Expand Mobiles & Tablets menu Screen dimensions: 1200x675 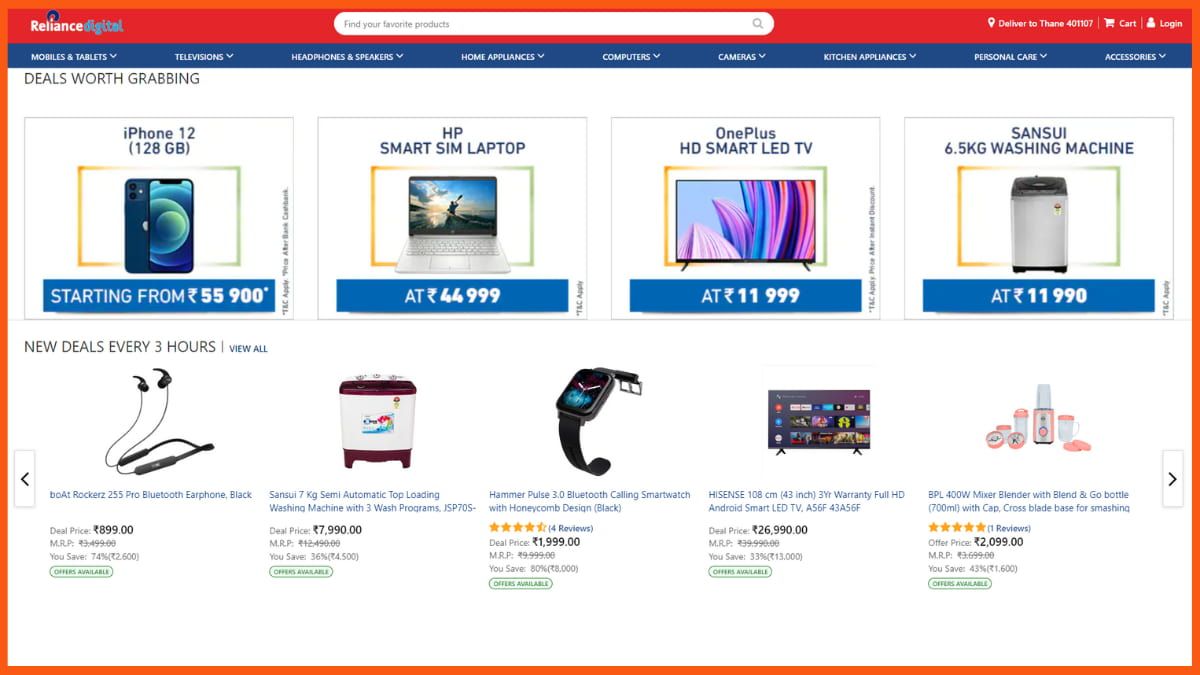tap(74, 57)
